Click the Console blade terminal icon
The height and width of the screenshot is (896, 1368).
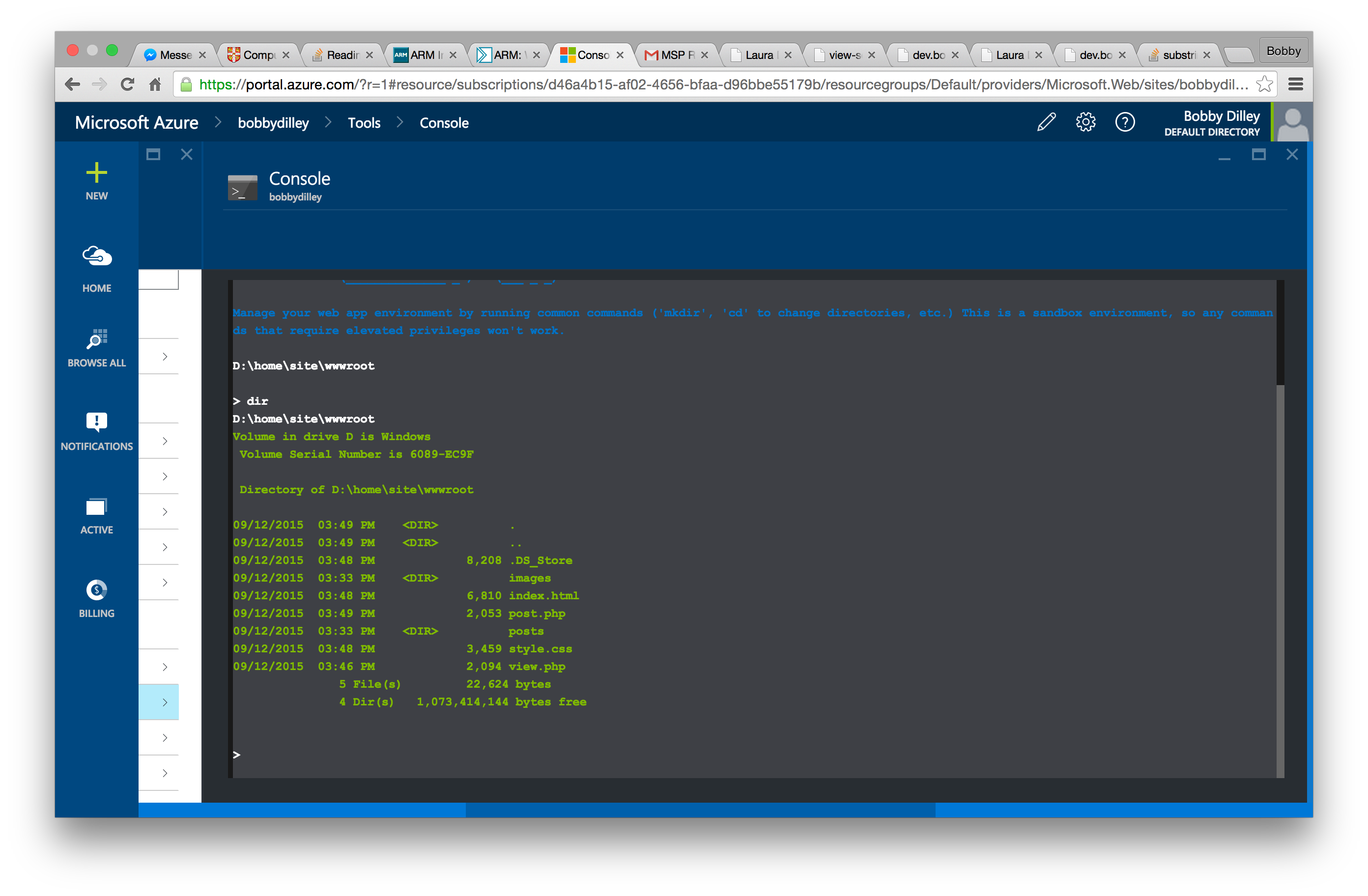(243, 187)
